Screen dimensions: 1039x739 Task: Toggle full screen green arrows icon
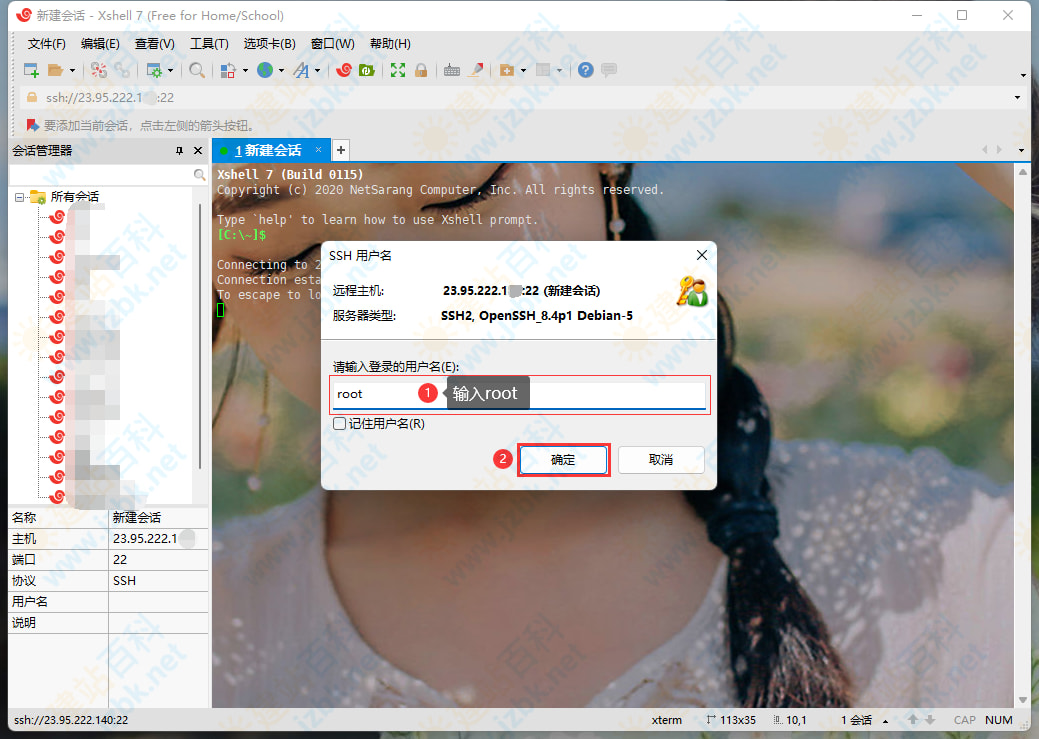point(398,70)
